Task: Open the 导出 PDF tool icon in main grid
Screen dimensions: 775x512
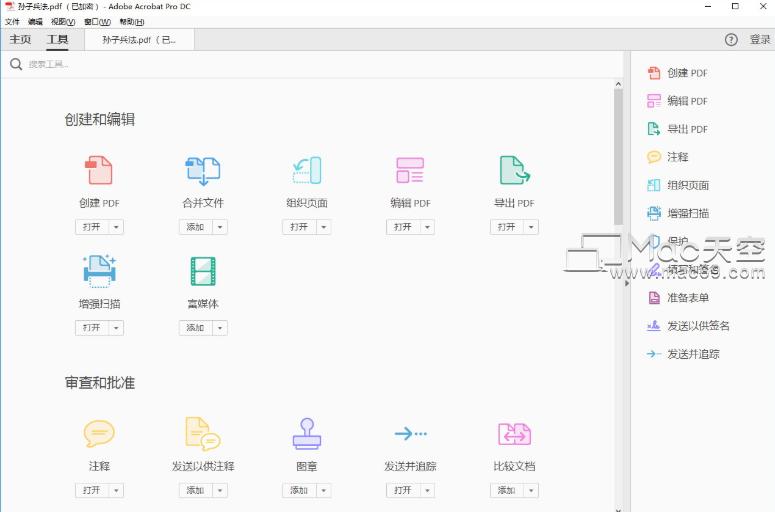Action: (515, 170)
